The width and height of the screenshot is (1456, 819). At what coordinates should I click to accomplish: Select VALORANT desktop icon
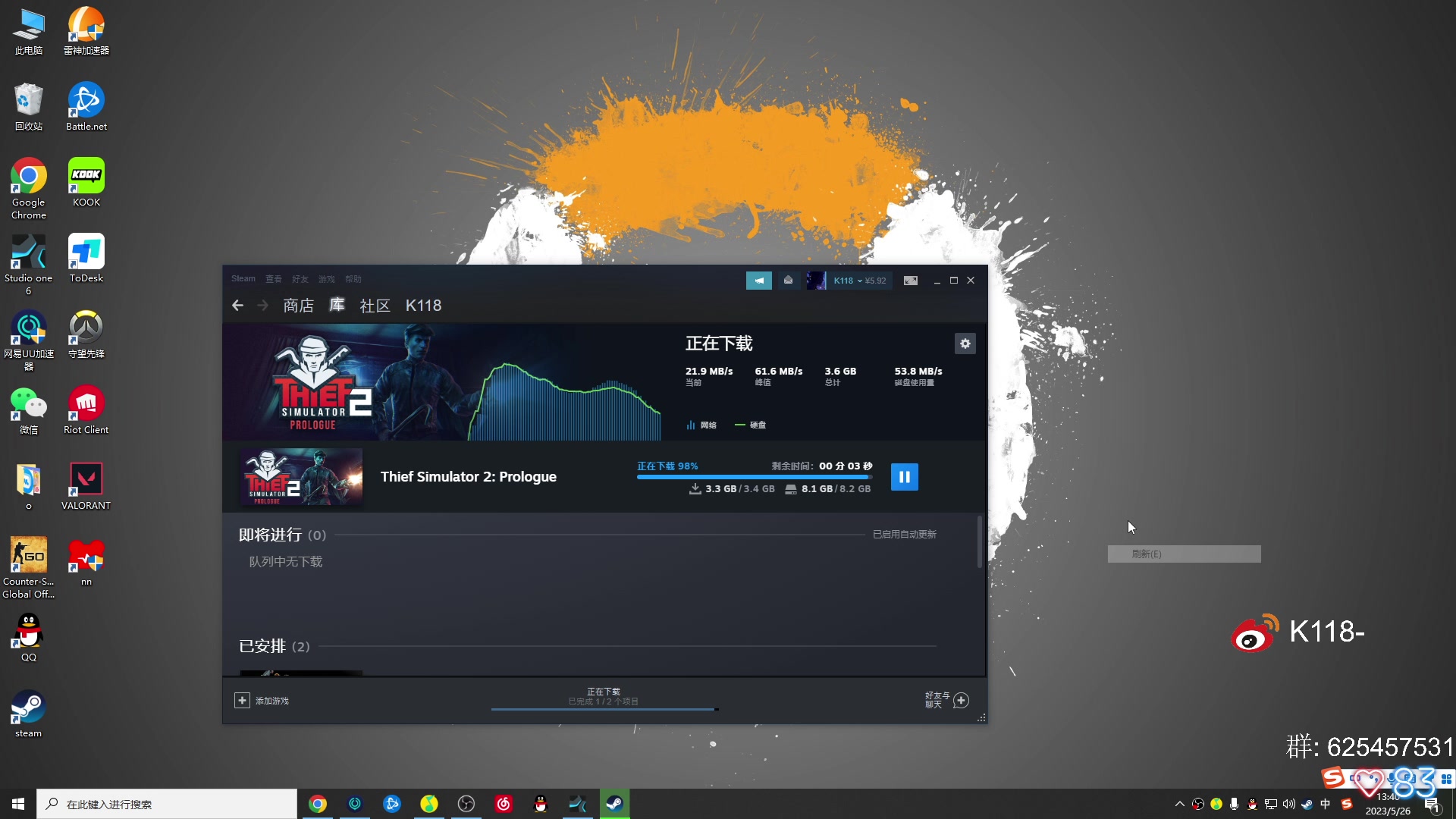[x=86, y=486]
